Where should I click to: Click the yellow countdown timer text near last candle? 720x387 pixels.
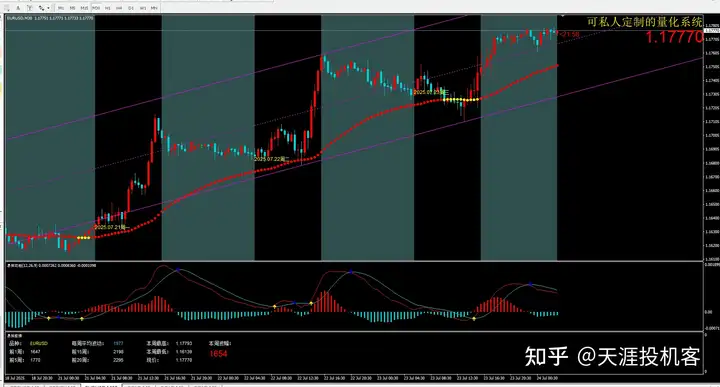(x=570, y=34)
